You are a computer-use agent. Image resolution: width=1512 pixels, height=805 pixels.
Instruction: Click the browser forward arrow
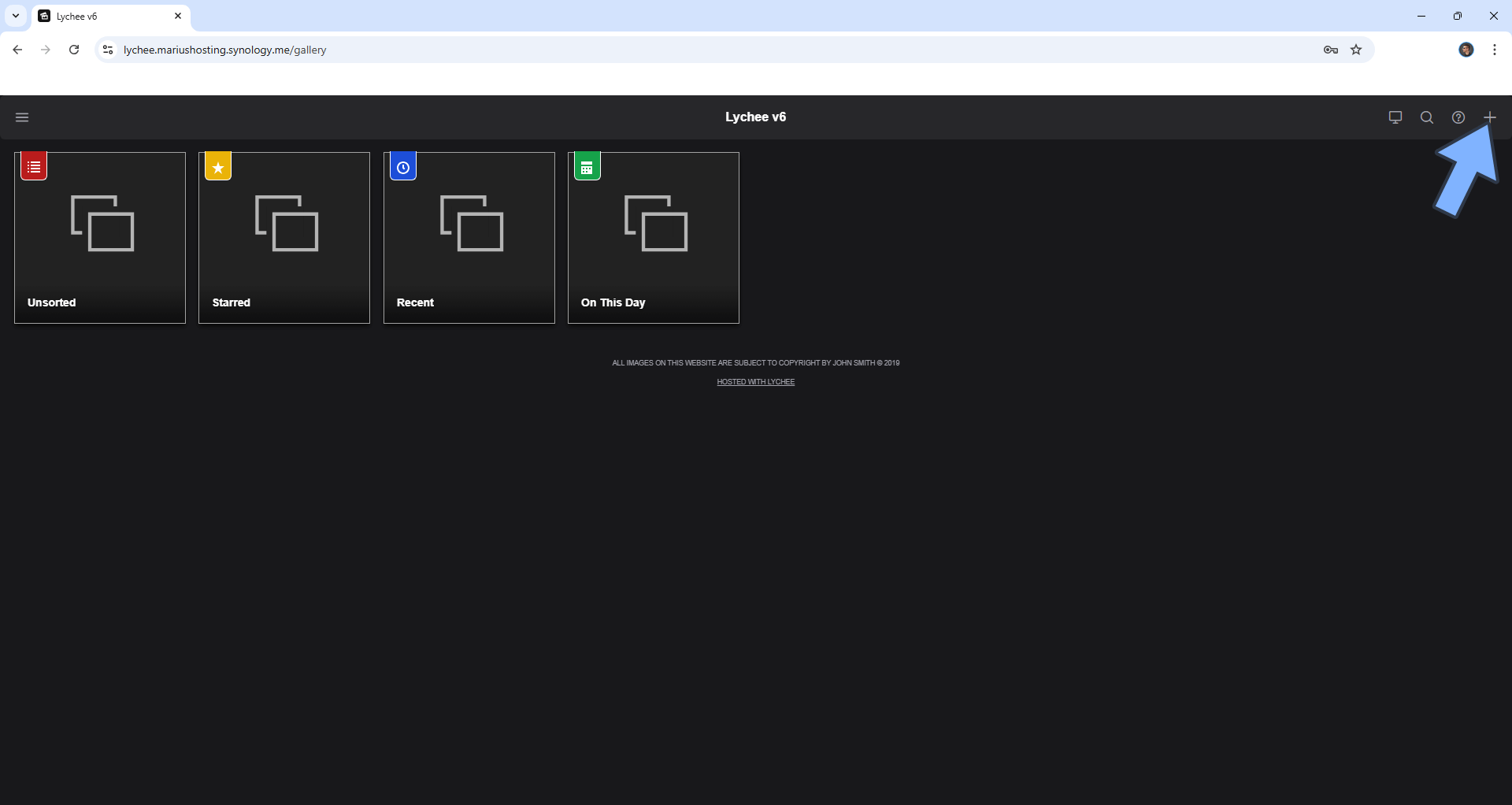[x=46, y=50]
